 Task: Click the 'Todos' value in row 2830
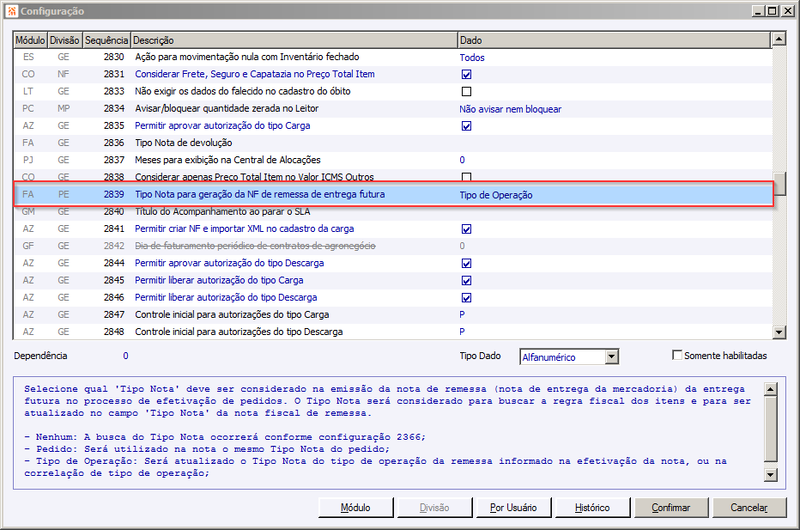click(x=472, y=58)
